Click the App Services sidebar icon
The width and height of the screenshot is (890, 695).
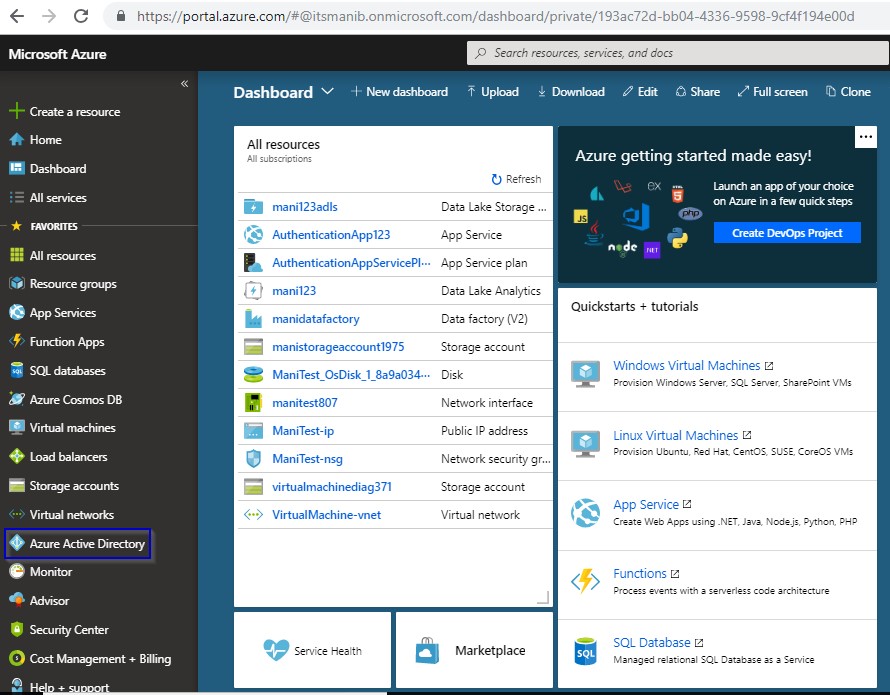(x=17, y=312)
